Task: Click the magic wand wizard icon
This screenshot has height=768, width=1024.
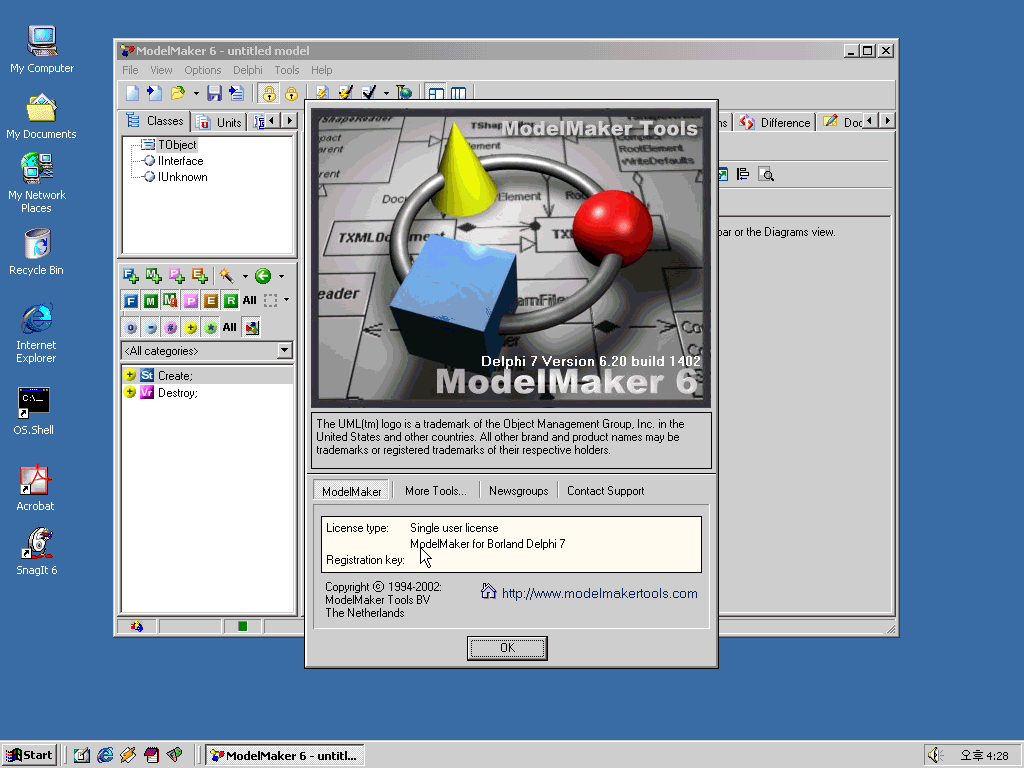Action: [227, 276]
